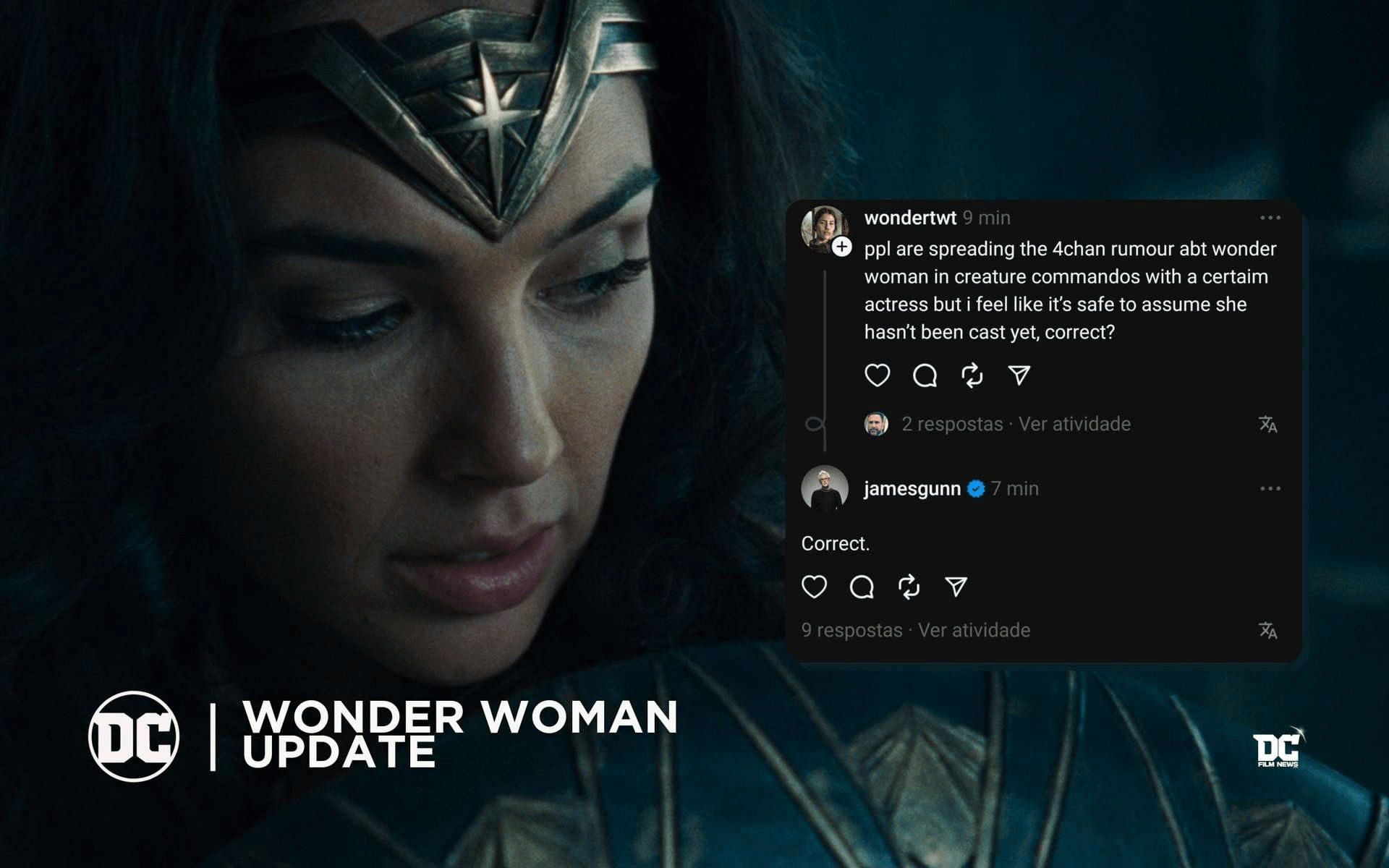Click jamesgunn's profile picture
The width and height of the screenshot is (1389, 868).
click(x=825, y=488)
